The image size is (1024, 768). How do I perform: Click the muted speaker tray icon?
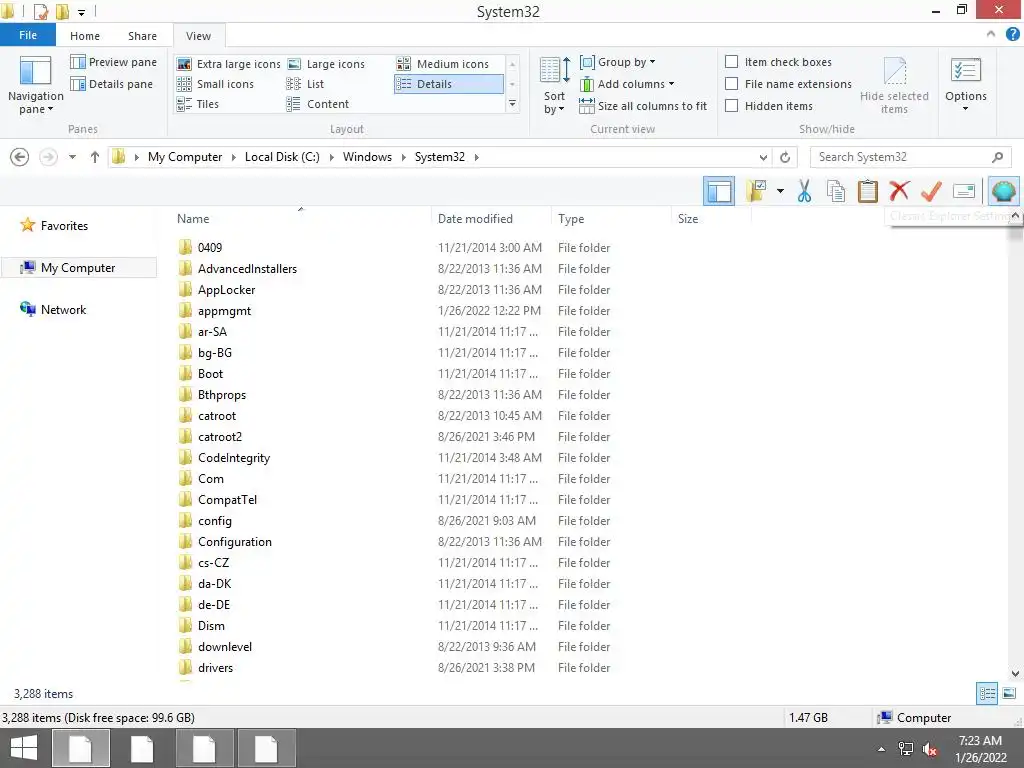(929, 749)
